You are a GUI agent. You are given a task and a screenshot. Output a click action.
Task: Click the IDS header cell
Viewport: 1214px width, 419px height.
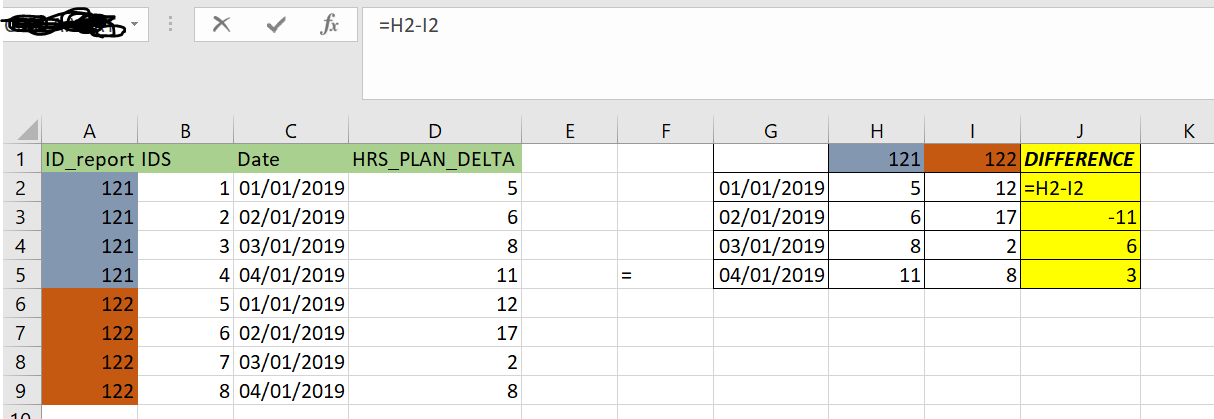click(185, 159)
